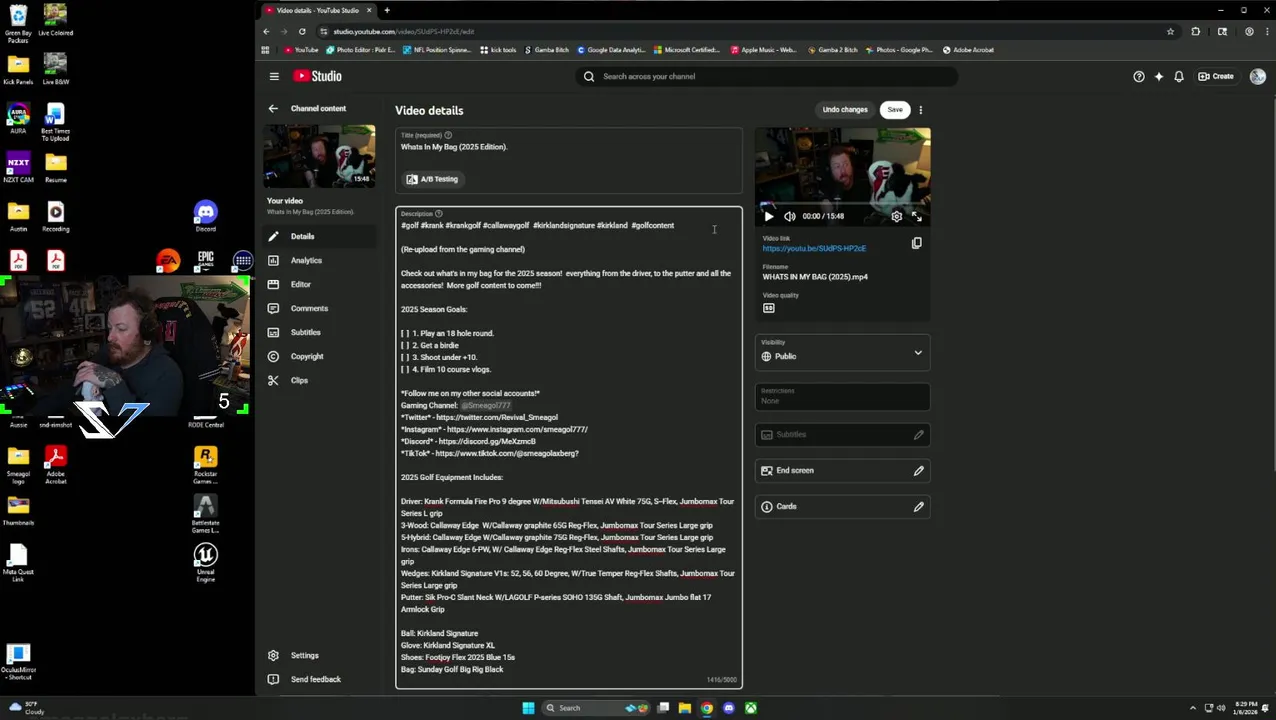
Task: Open the Adobe Acrobat bookmark
Action: [x=968, y=50]
